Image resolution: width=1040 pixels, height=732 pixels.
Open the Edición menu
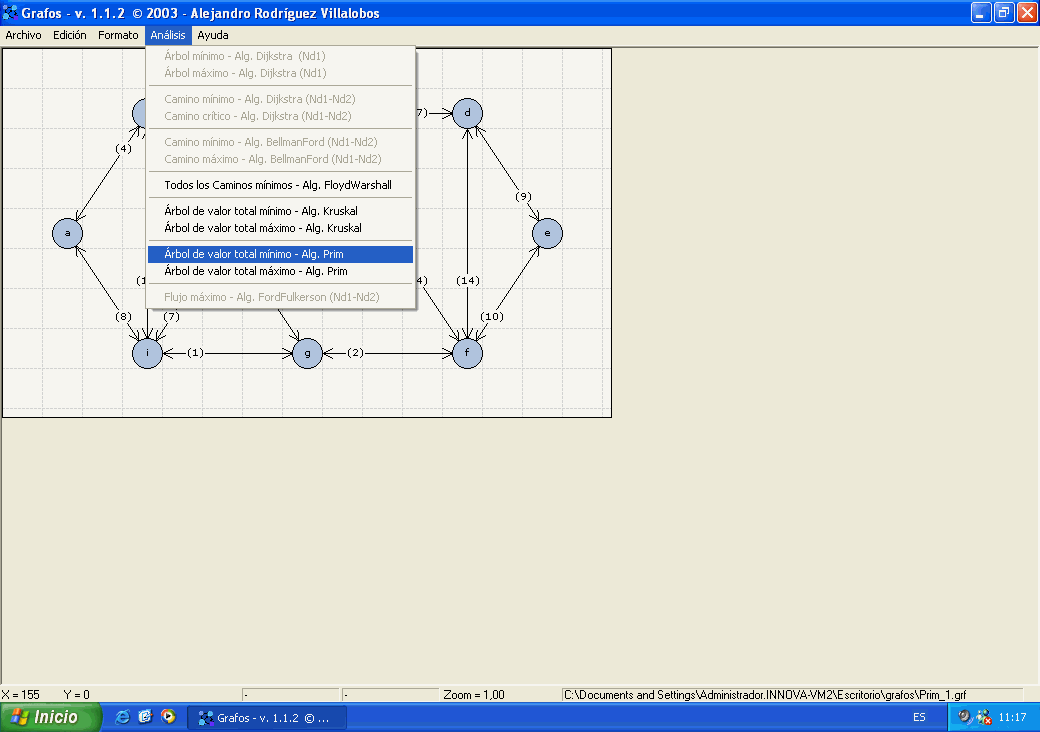coord(70,35)
